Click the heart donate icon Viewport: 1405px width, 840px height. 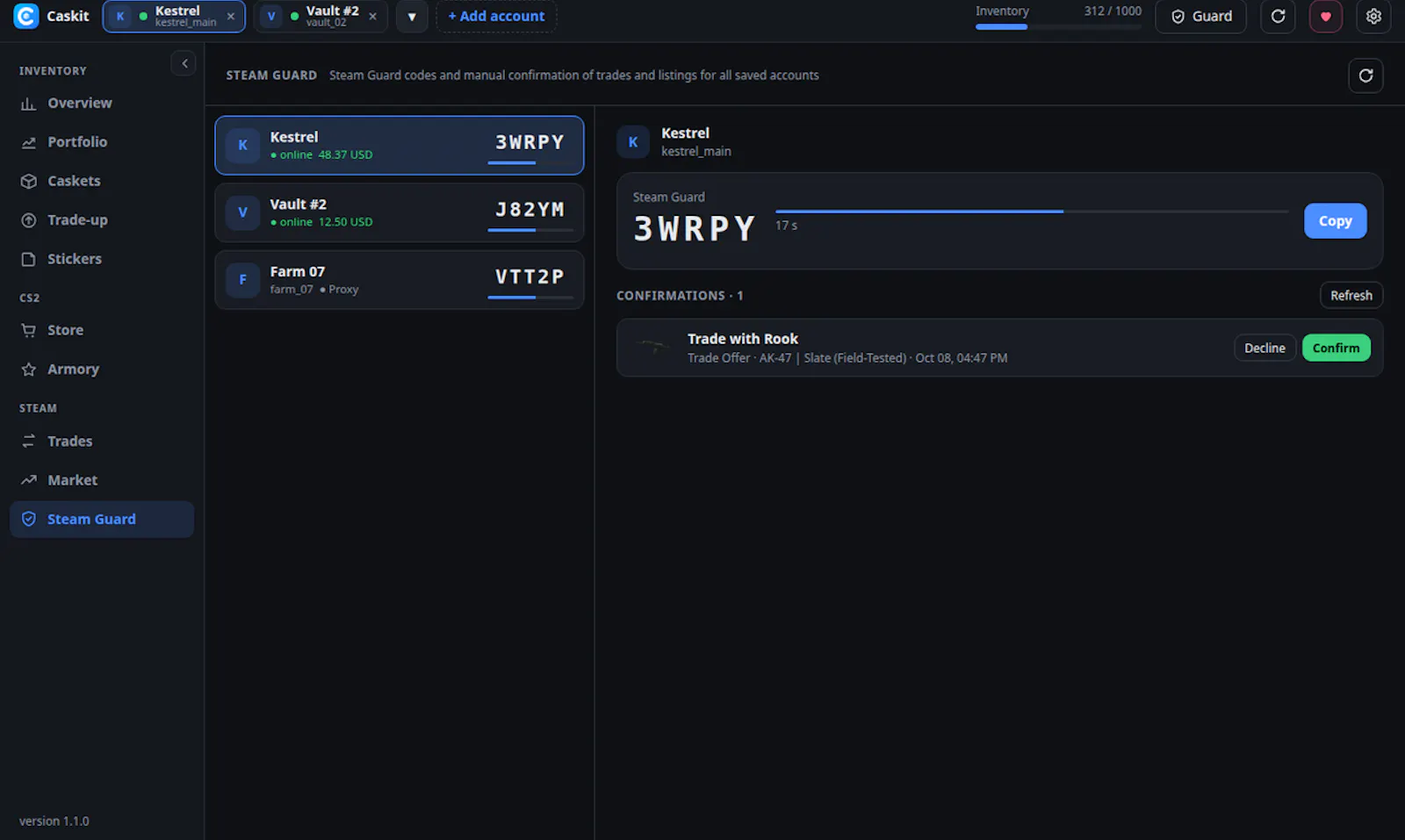coord(1326,16)
